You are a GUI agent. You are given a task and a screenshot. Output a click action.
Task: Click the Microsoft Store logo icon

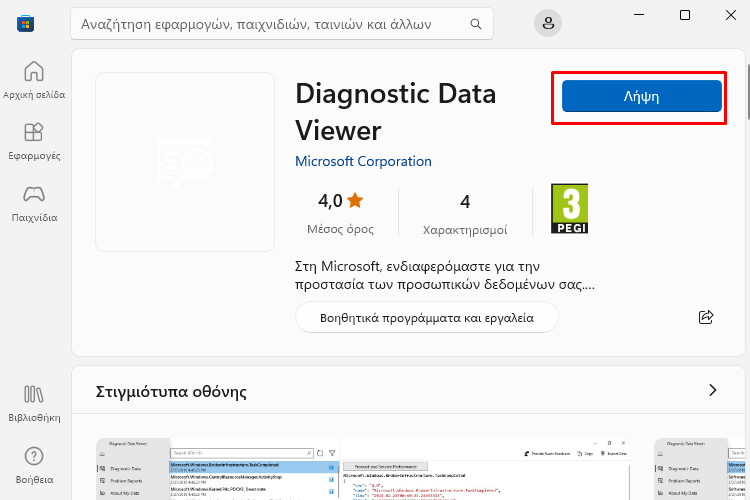25,23
